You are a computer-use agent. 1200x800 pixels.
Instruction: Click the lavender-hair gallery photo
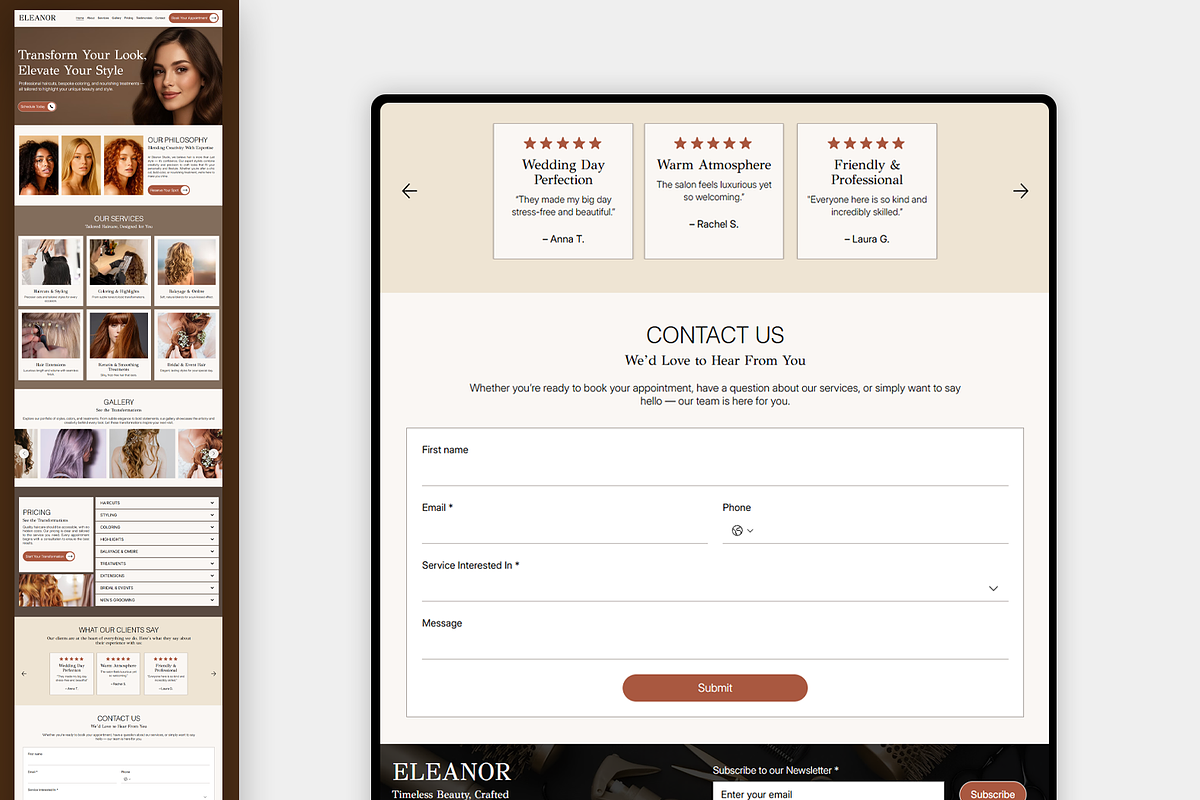click(x=72, y=454)
